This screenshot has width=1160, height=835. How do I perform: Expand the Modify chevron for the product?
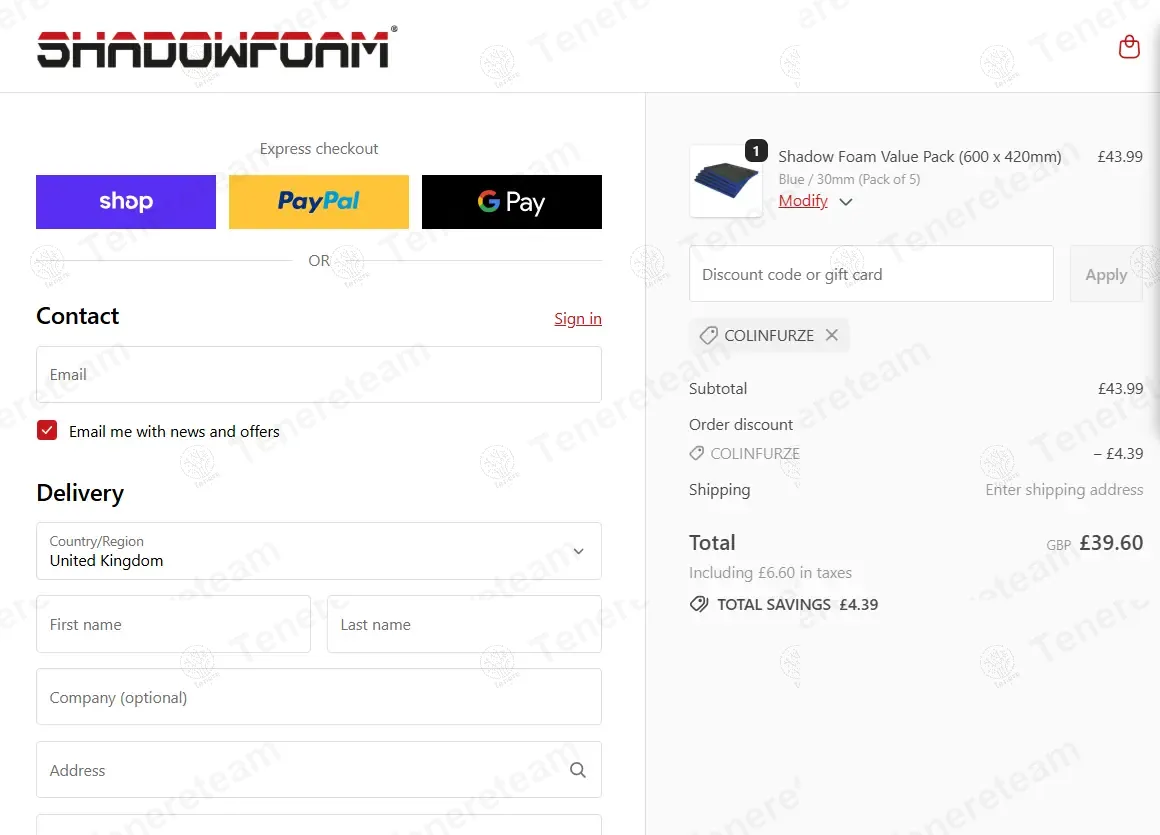click(846, 202)
